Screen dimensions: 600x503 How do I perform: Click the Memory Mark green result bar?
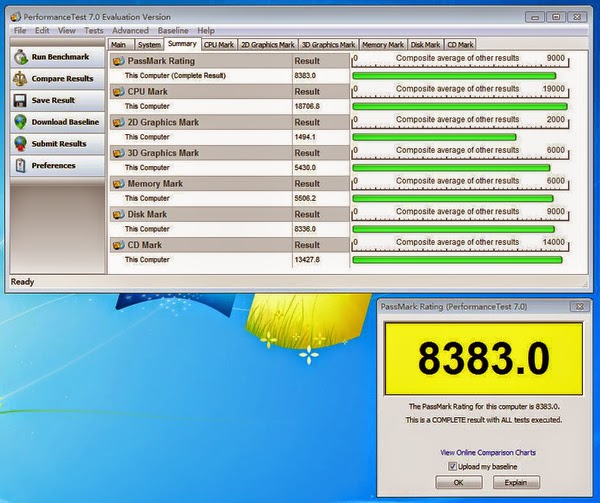coord(453,199)
